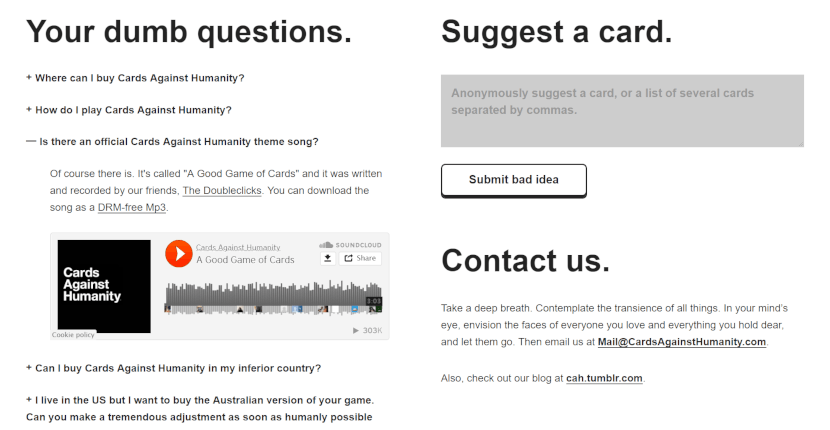Play the A Good Game of Cards track

178,254
